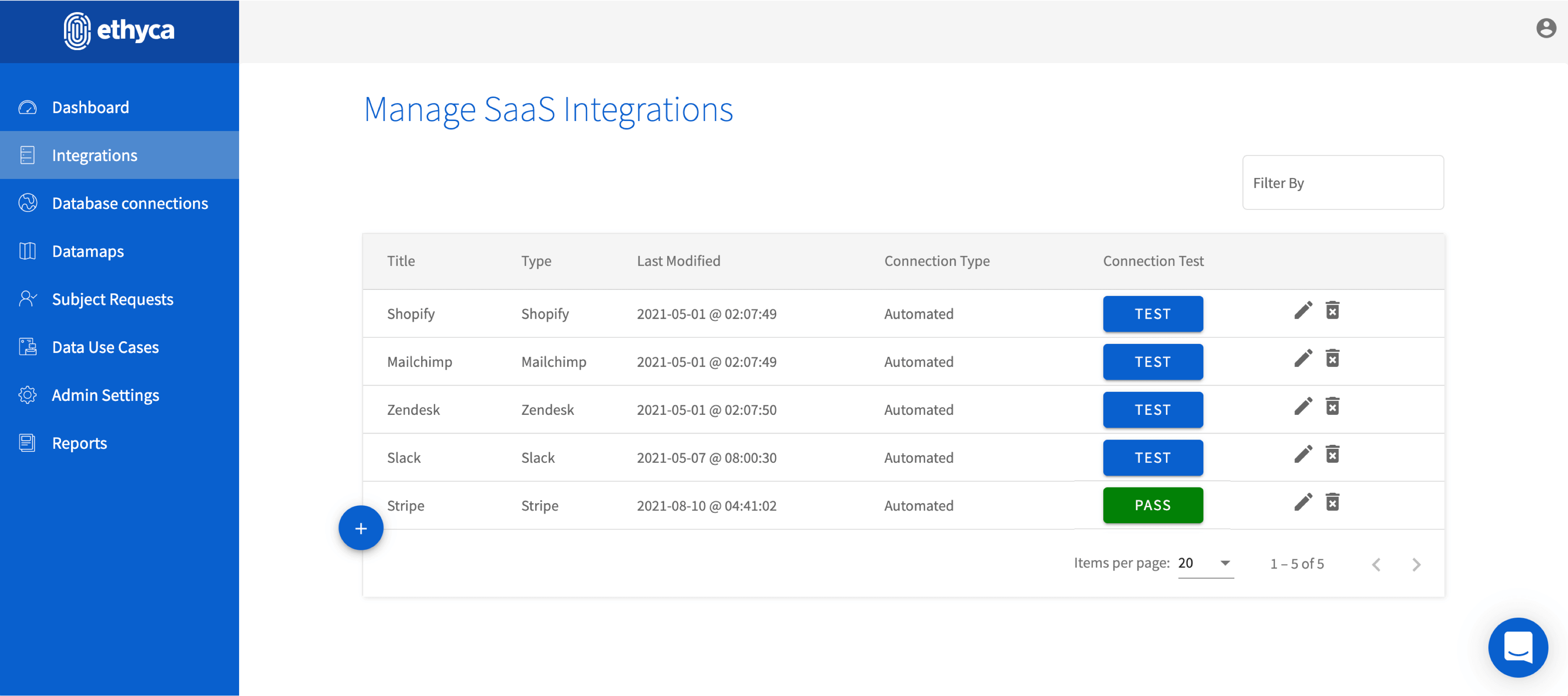Open the user account profile icon

(x=1545, y=29)
